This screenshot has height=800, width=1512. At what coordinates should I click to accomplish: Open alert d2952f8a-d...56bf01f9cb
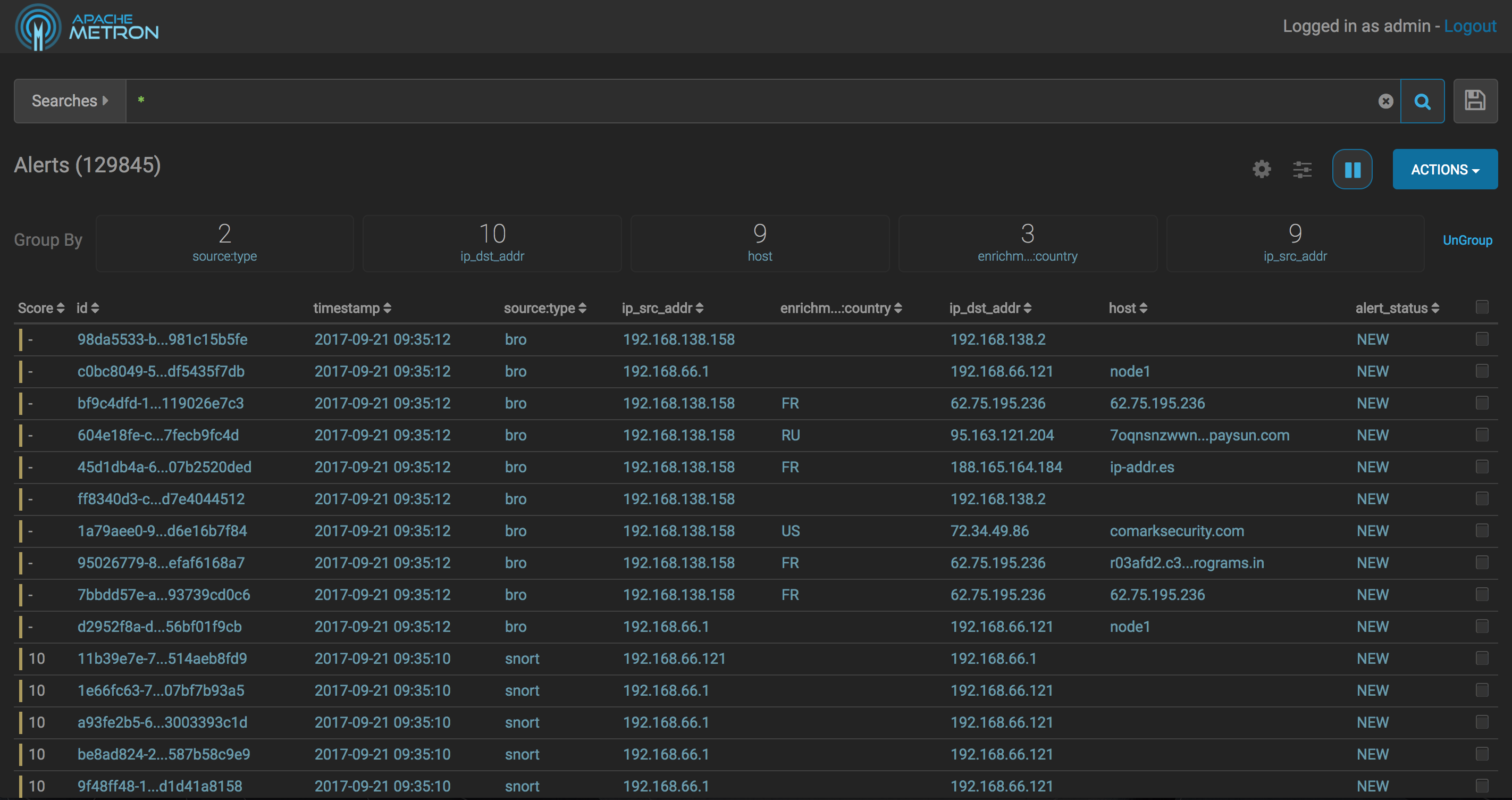click(x=159, y=627)
